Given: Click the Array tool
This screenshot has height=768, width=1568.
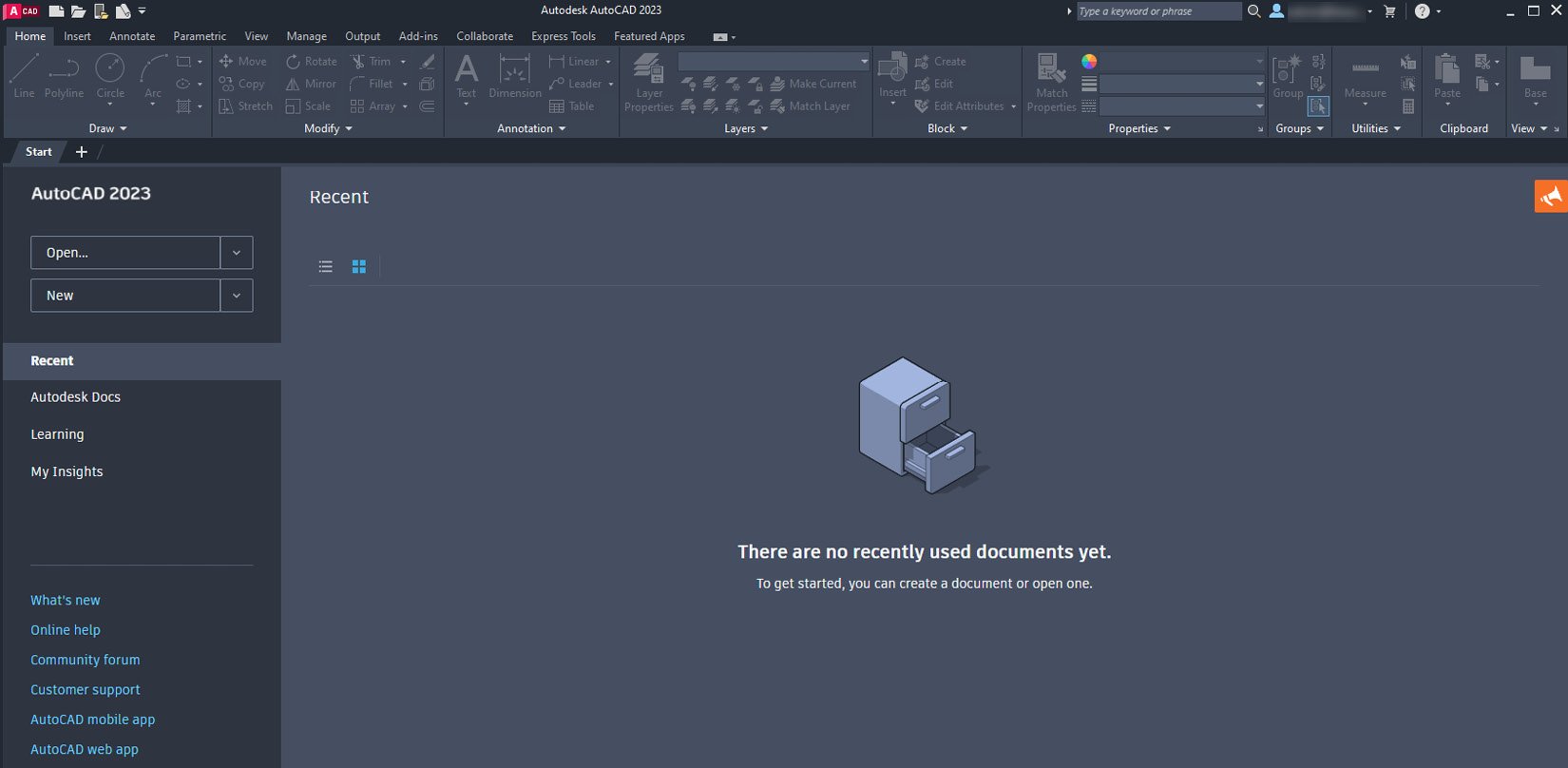Looking at the screenshot, I should tap(373, 106).
